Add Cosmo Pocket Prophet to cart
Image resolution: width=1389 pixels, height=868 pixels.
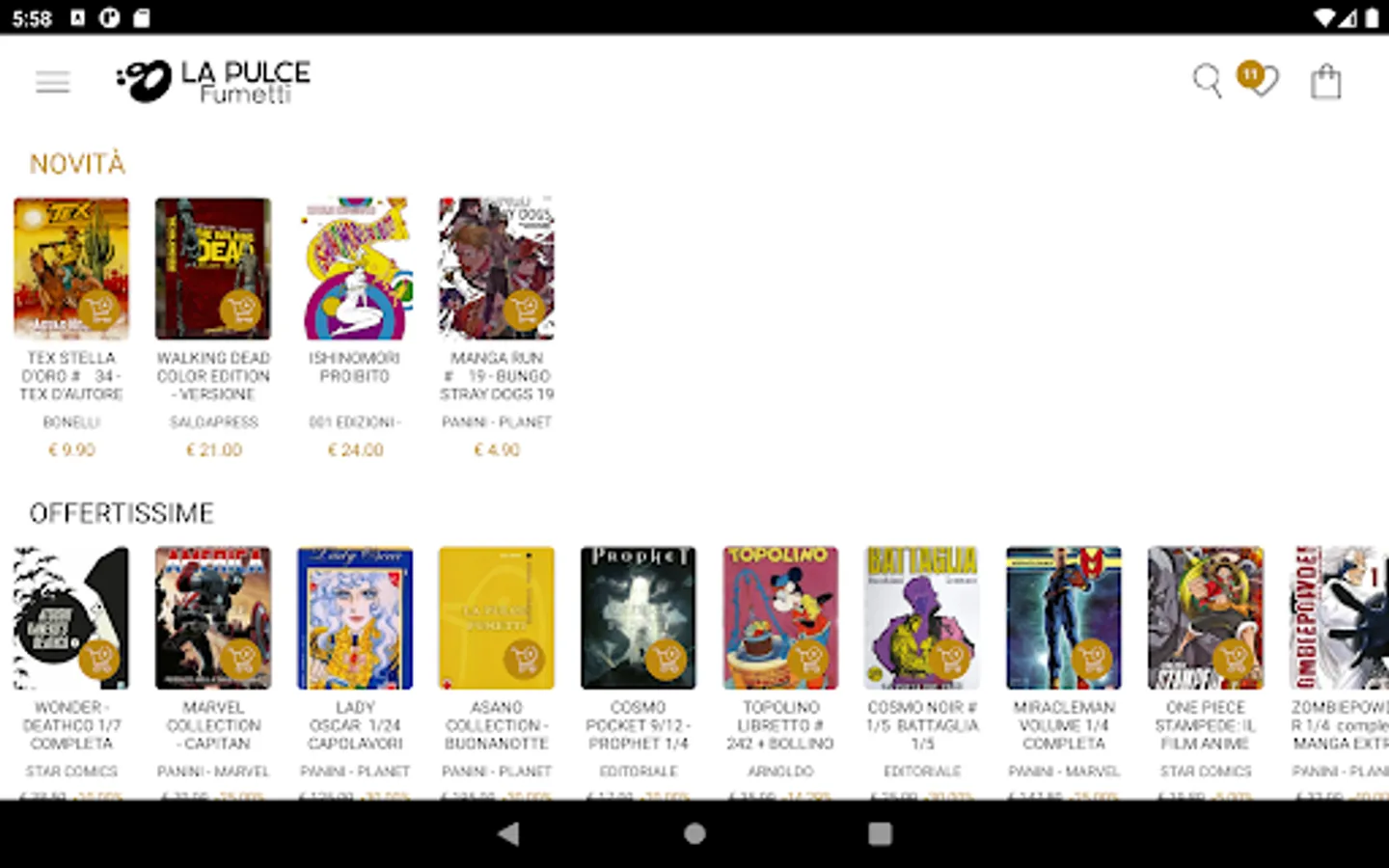(666, 660)
